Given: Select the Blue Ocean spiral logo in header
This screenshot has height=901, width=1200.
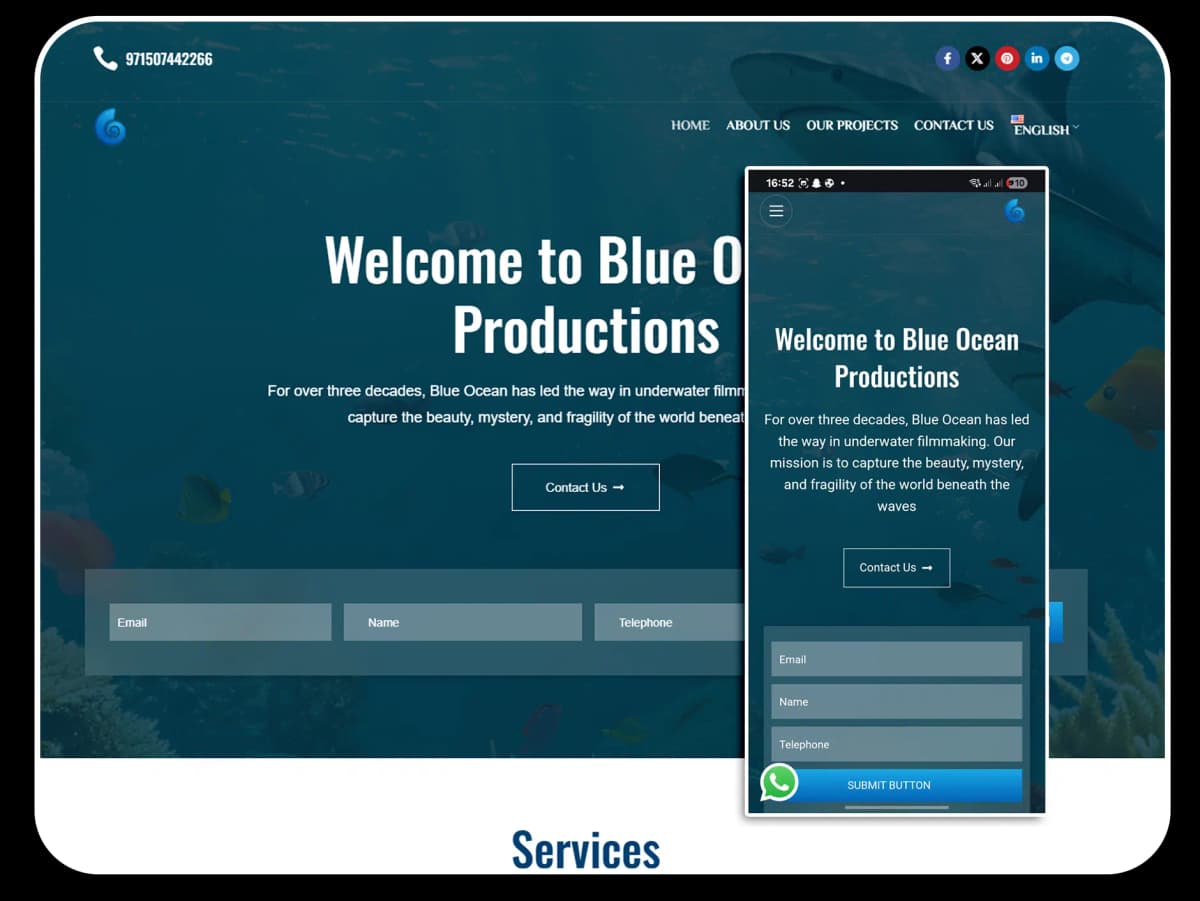Looking at the screenshot, I should (110, 127).
